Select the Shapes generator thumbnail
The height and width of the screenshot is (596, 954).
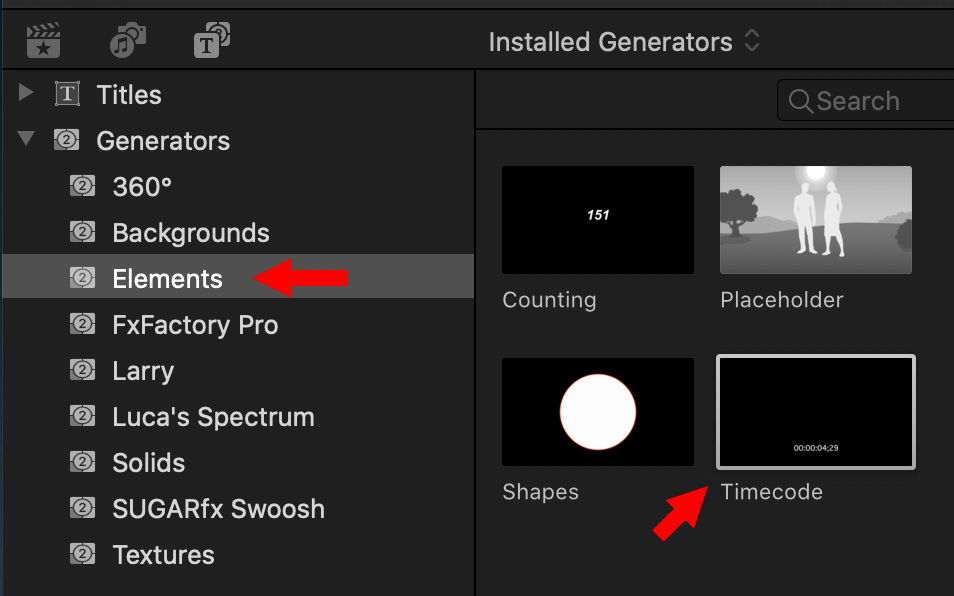point(597,412)
